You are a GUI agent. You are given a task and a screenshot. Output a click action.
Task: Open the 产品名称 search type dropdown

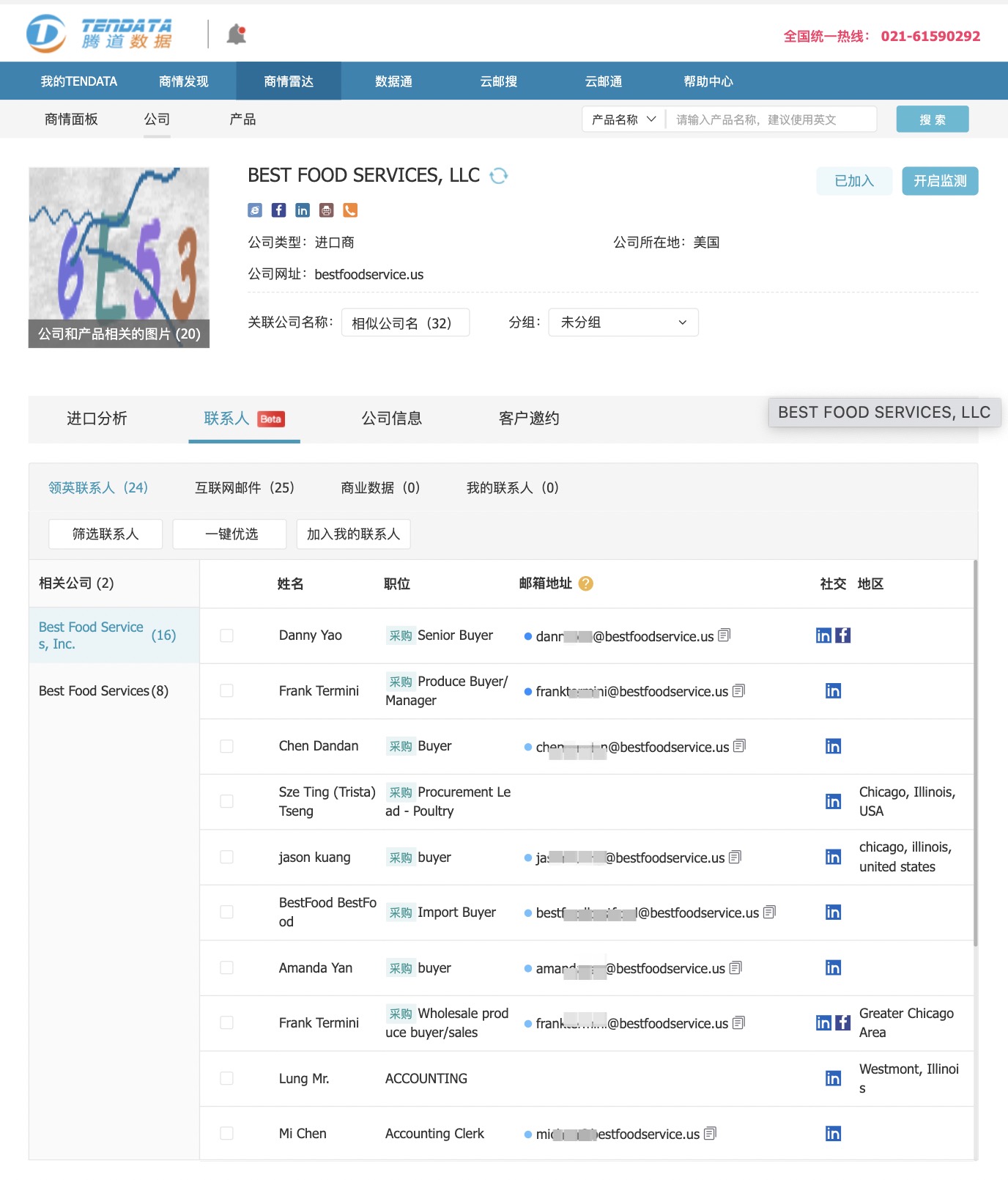click(623, 119)
